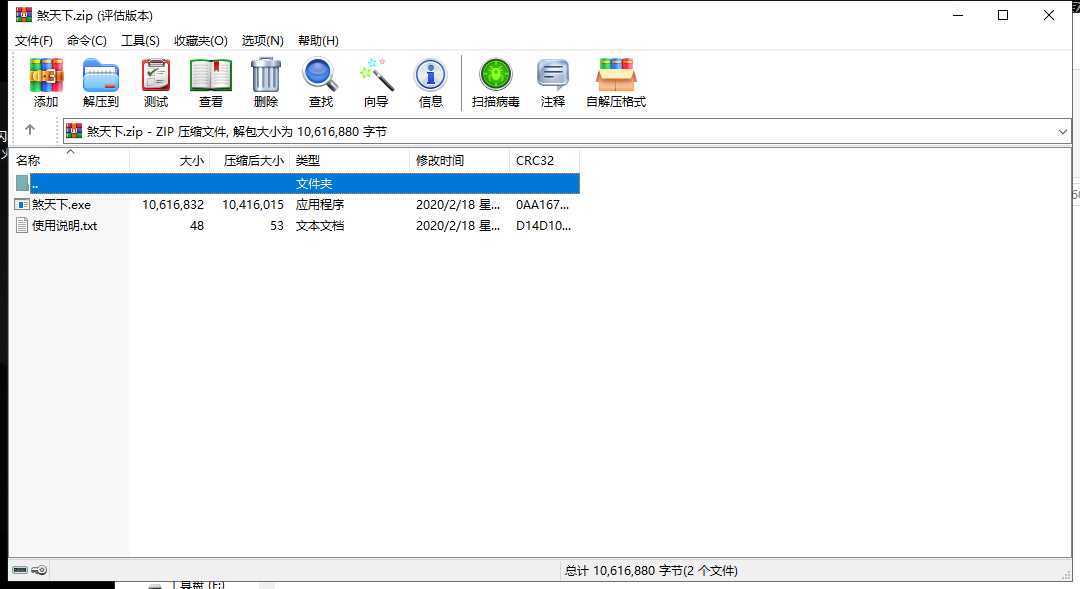Click the 测试 (Test) toolbar icon
Screen dimensions: 1080x589
[x=156, y=76]
